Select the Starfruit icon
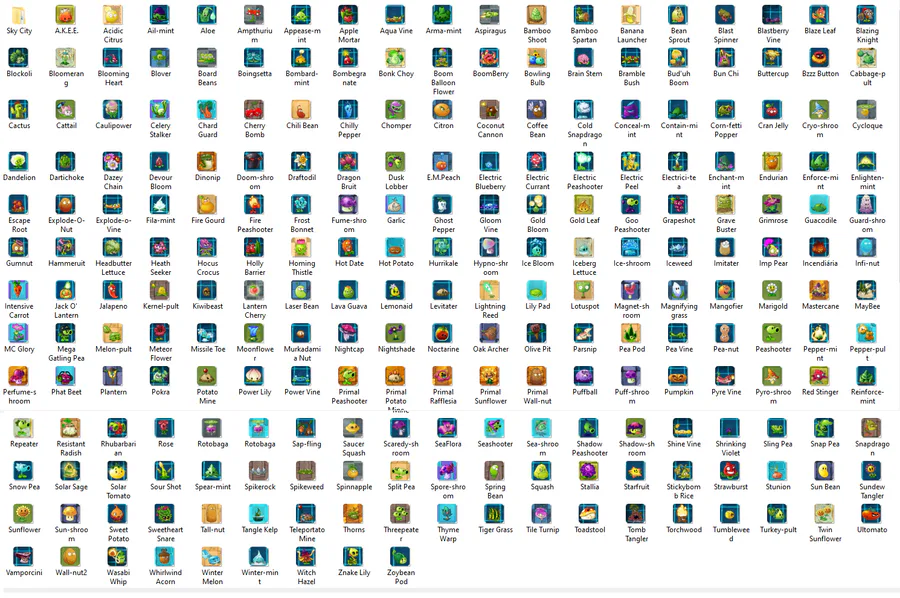This screenshot has width=900, height=598. tap(636, 471)
